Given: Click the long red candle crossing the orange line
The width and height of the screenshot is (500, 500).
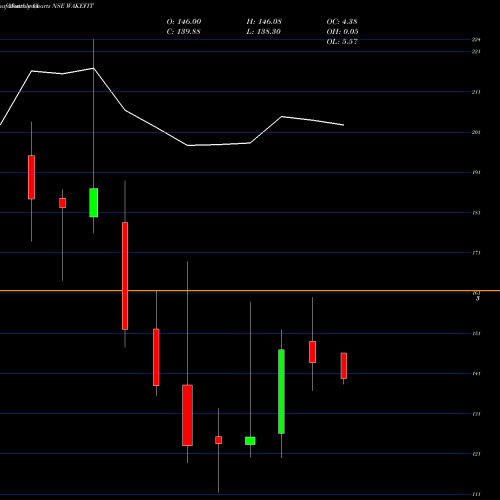Looking at the screenshot, I should tap(125, 276).
